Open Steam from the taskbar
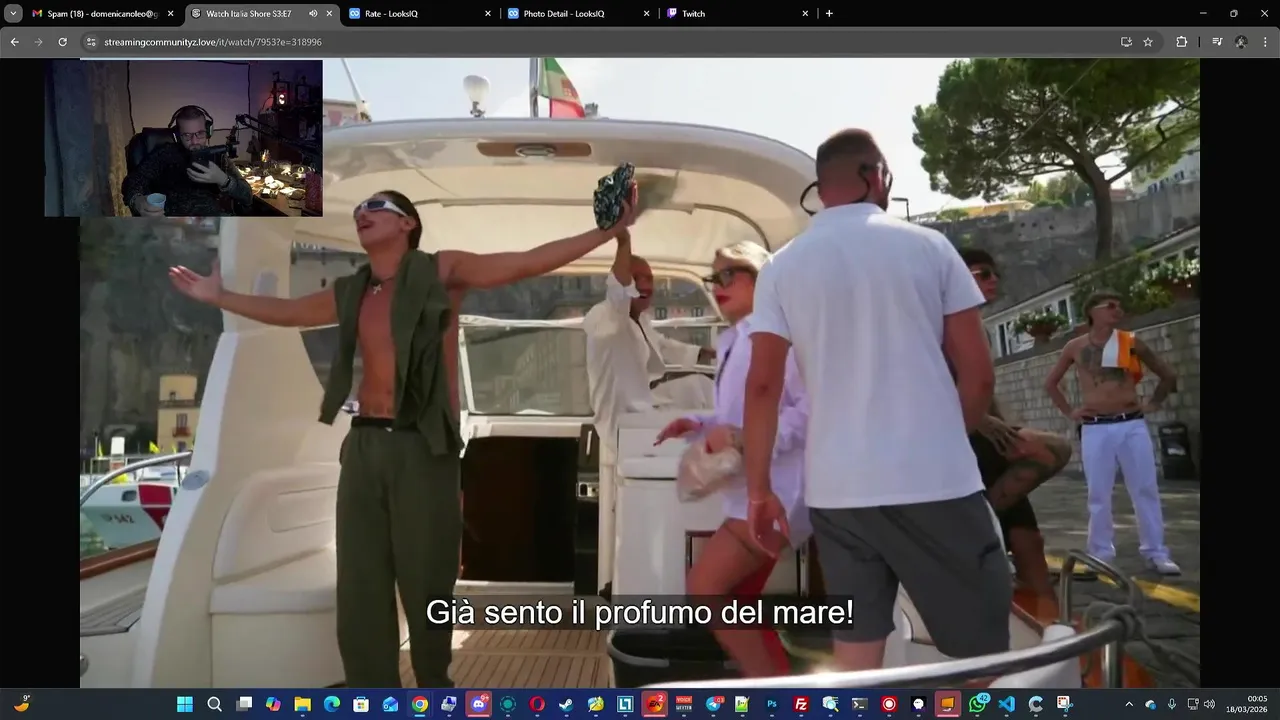Screen dimensions: 1280x720 tap(566, 704)
